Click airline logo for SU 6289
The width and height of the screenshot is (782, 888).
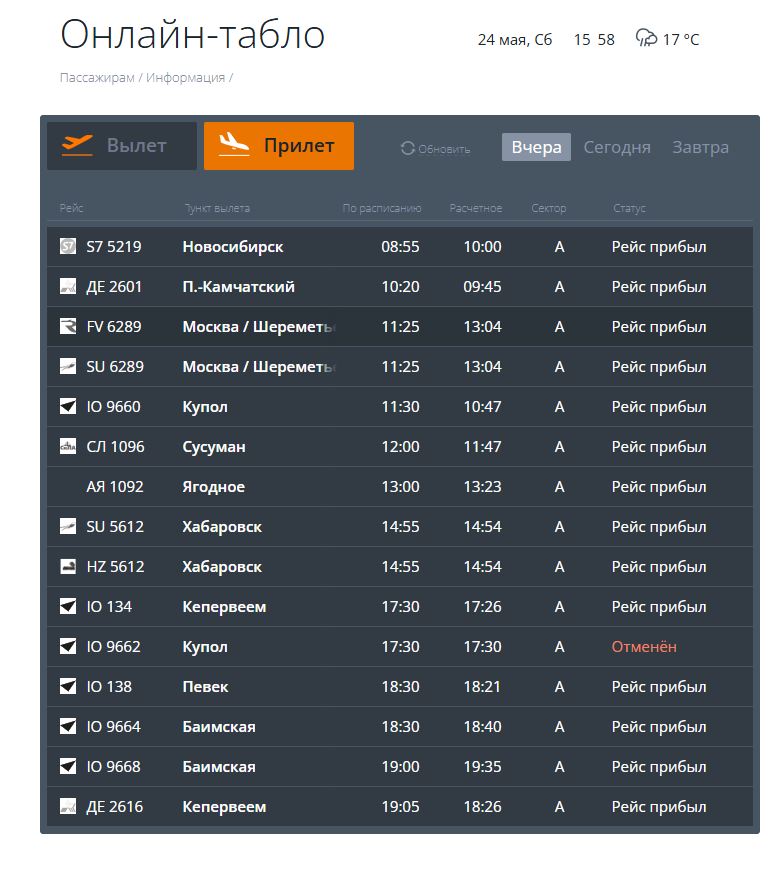coord(68,366)
